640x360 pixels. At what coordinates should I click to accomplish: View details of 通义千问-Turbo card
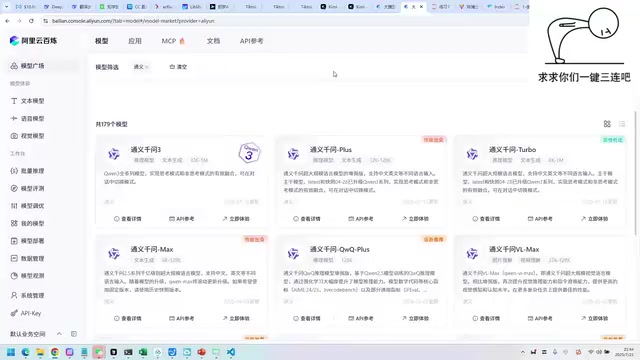click(x=486, y=219)
